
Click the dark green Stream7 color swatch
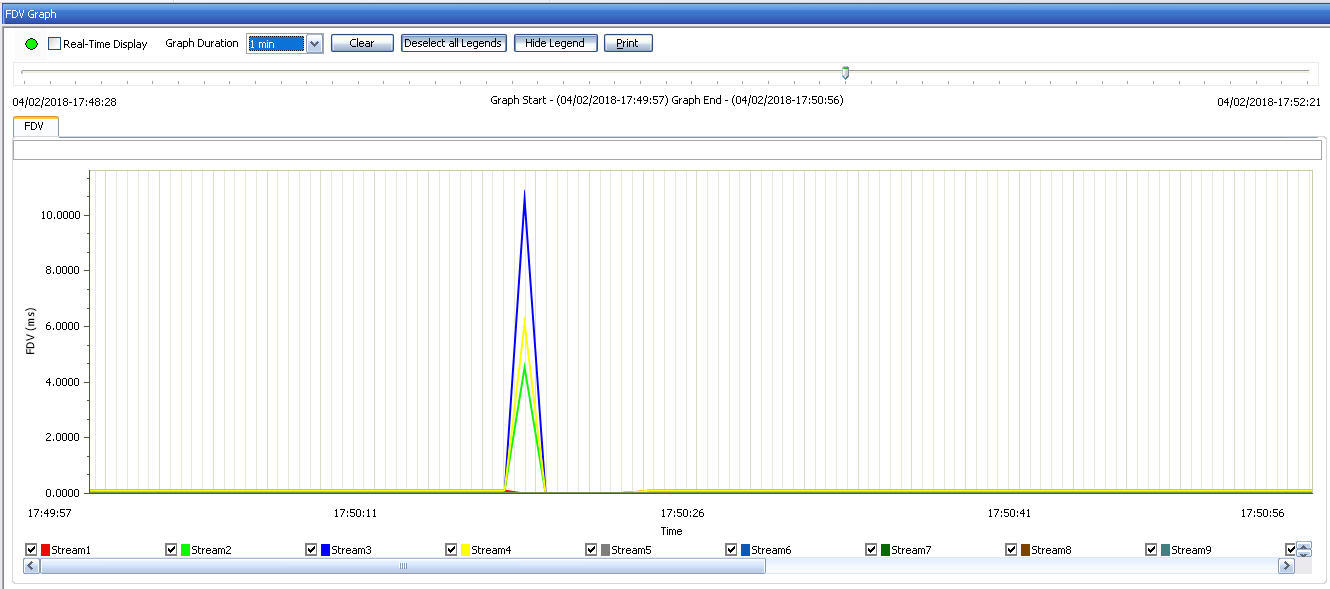pyautogui.click(x=886, y=550)
